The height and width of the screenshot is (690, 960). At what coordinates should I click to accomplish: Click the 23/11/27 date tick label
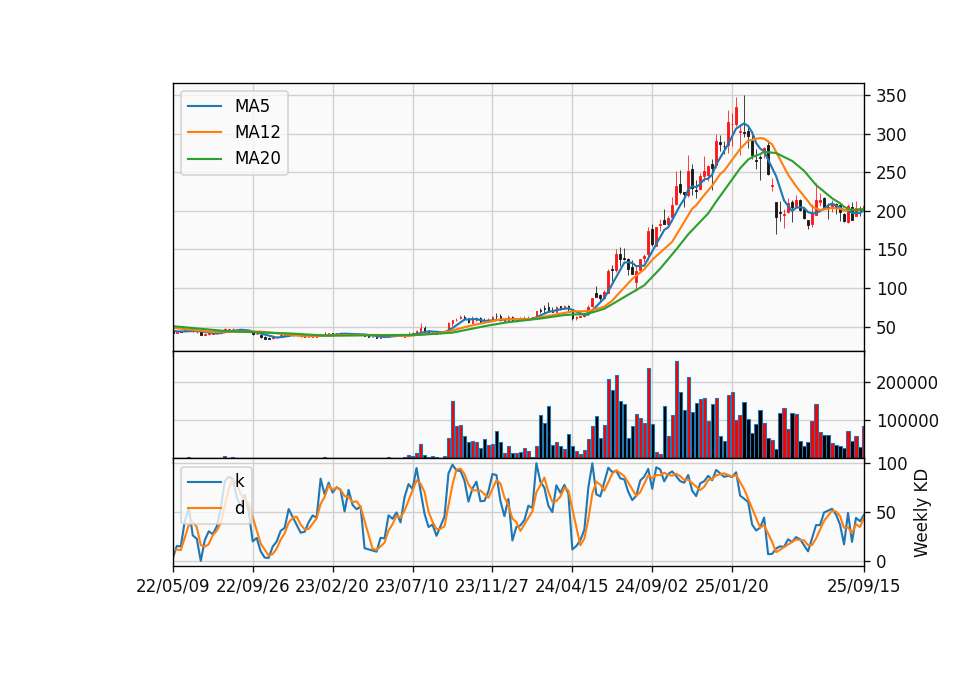tap(492, 586)
